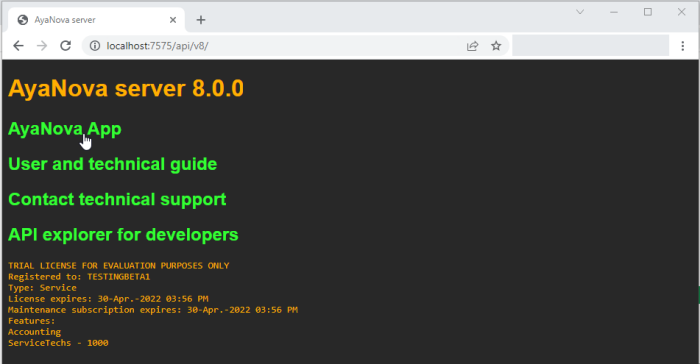Click the License expires line

click(x=108, y=299)
